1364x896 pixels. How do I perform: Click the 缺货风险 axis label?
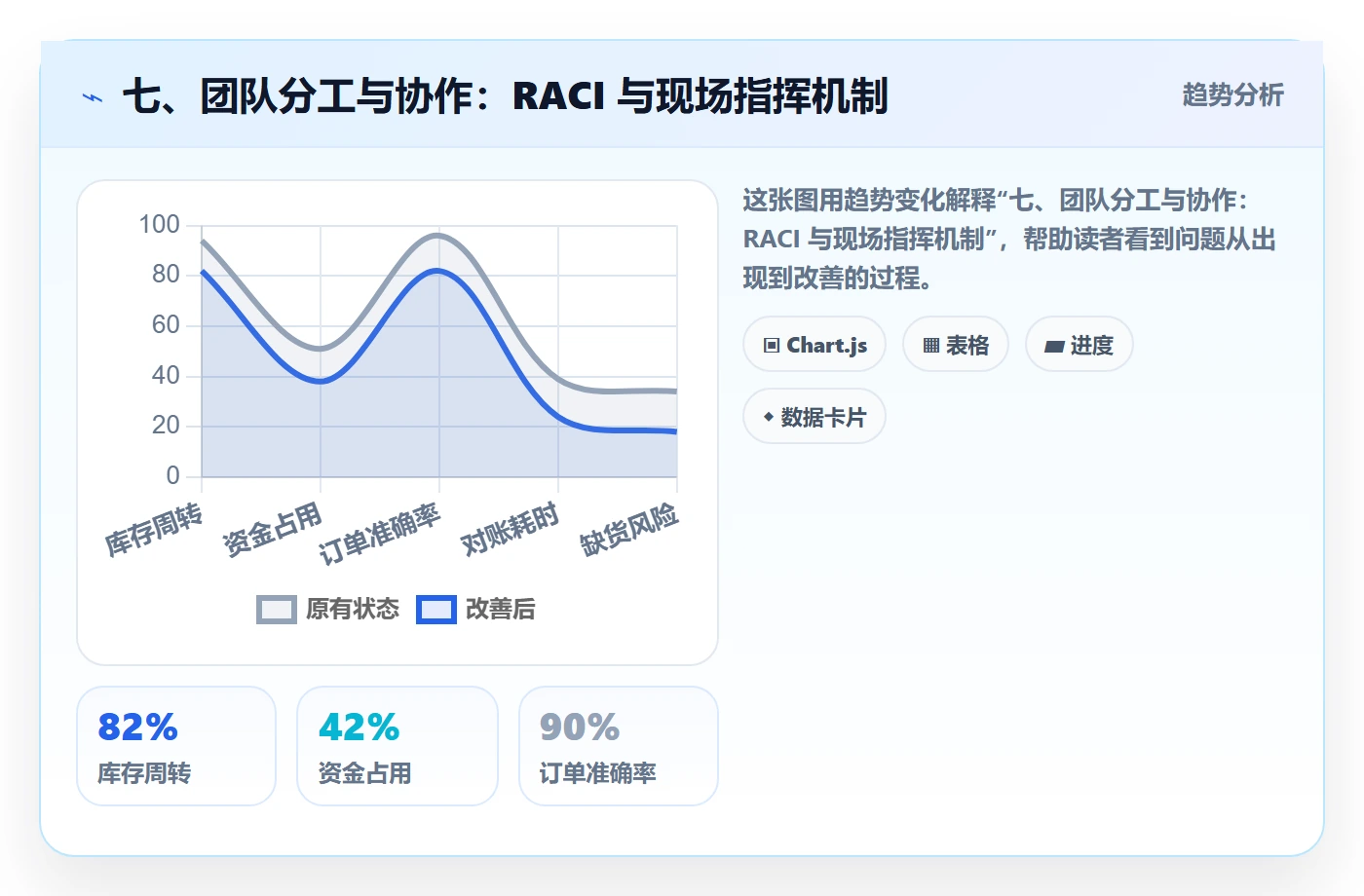(x=629, y=530)
